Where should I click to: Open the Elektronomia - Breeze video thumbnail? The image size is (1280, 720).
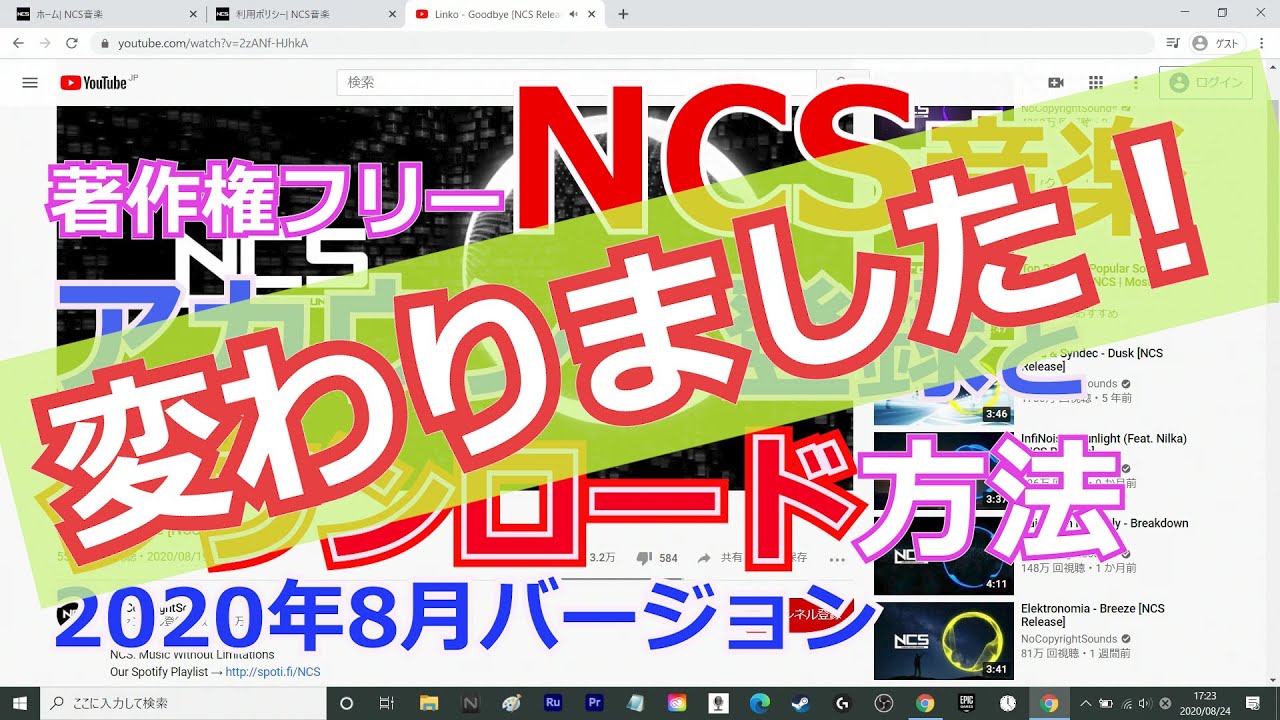(x=944, y=641)
